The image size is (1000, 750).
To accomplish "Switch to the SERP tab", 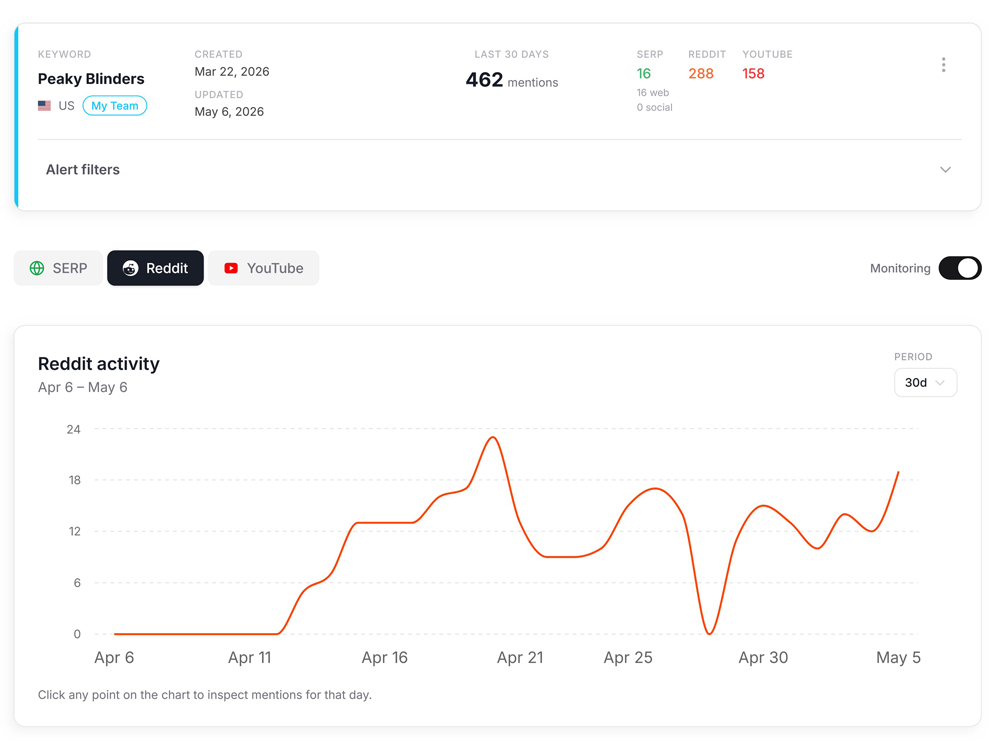I will [58, 268].
